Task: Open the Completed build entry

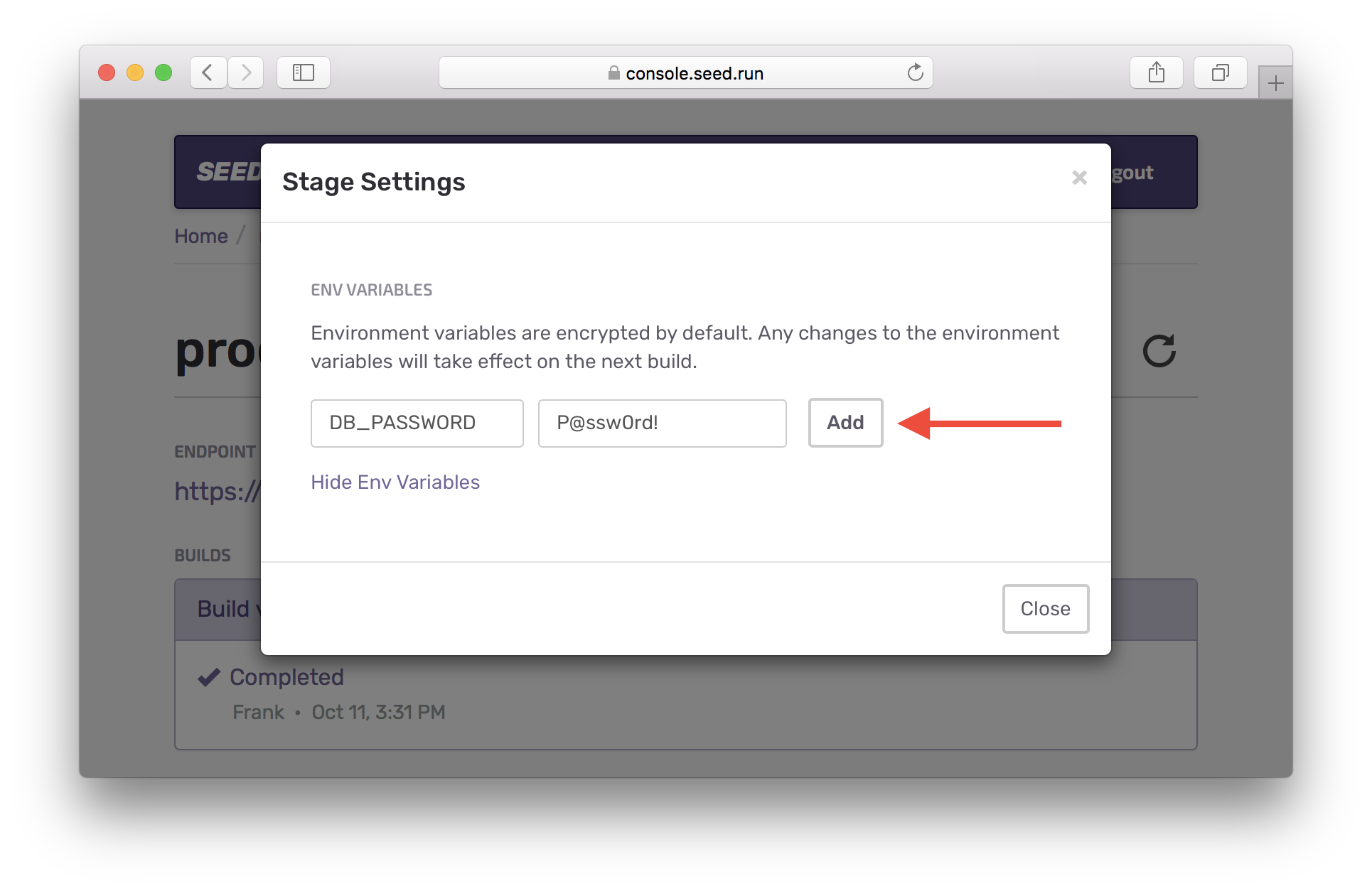Action: click(286, 677)
